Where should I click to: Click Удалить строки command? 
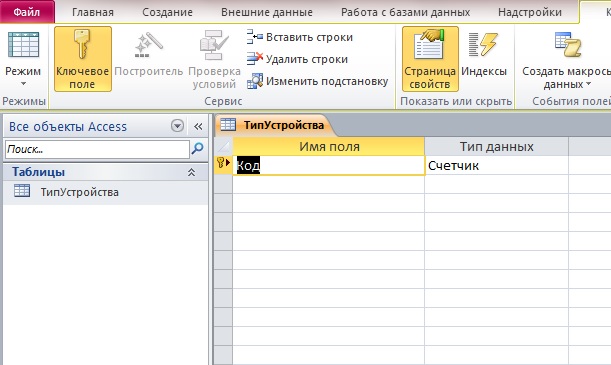[297, 59]
